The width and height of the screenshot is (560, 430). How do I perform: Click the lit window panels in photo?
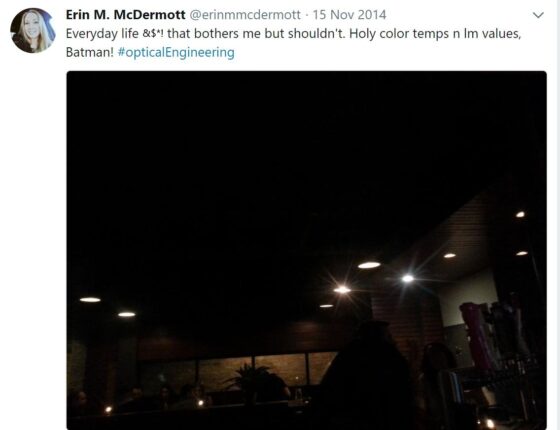coord(239,371)
